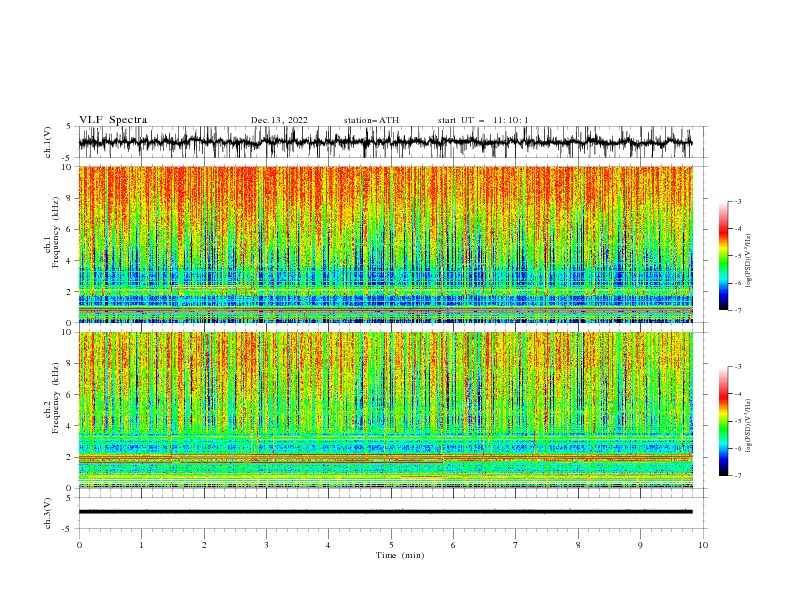Click the "0" time axis tick label
Screen dimensions: 792x612
tap(79, 545)
